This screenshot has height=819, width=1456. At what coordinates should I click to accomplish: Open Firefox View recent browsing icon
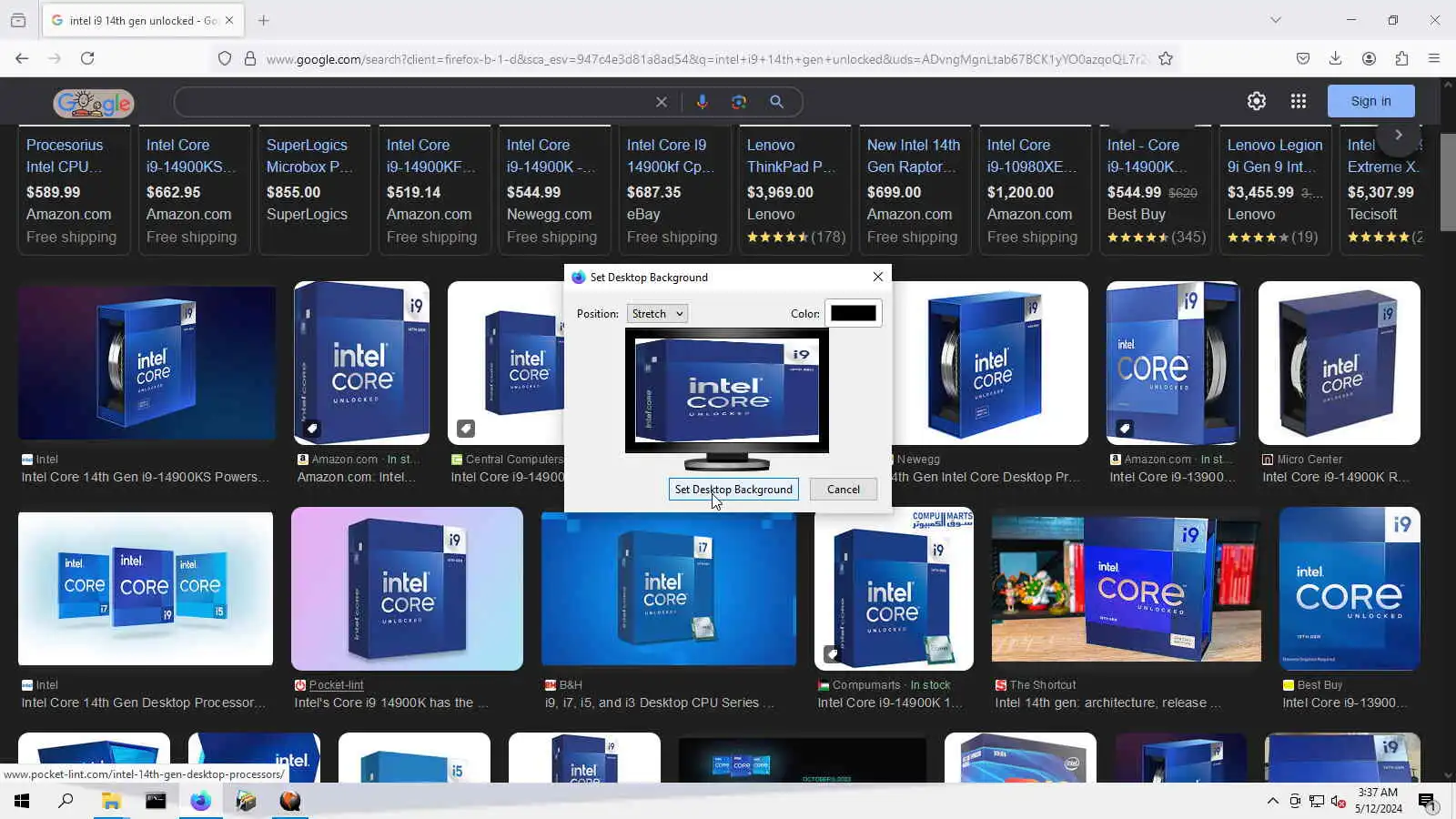18,20
